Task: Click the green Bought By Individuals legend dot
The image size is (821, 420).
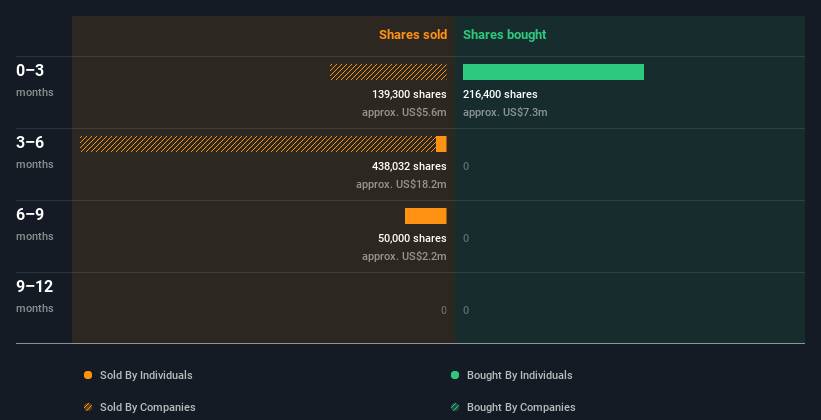Action: coord(455,375)
